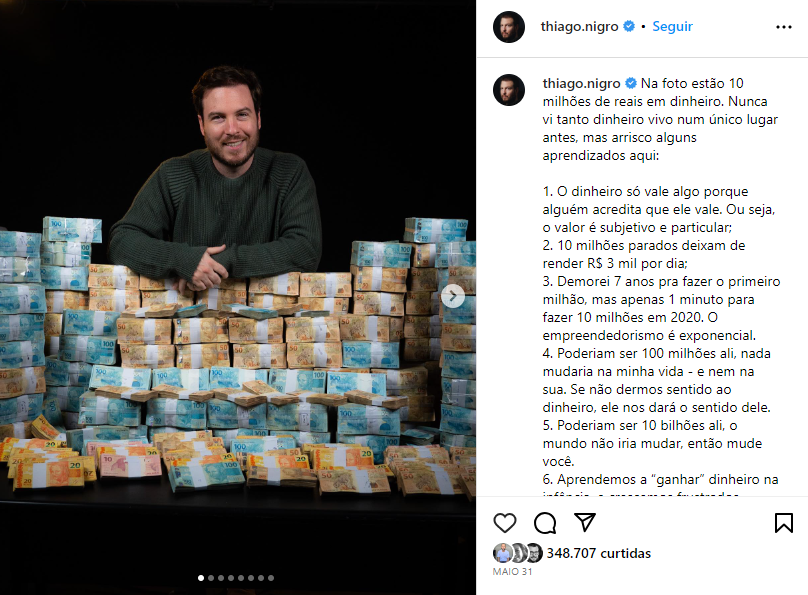The image size is (808, 595).
Task: Advance to next photo with arrow
Action: coord(453,296)
